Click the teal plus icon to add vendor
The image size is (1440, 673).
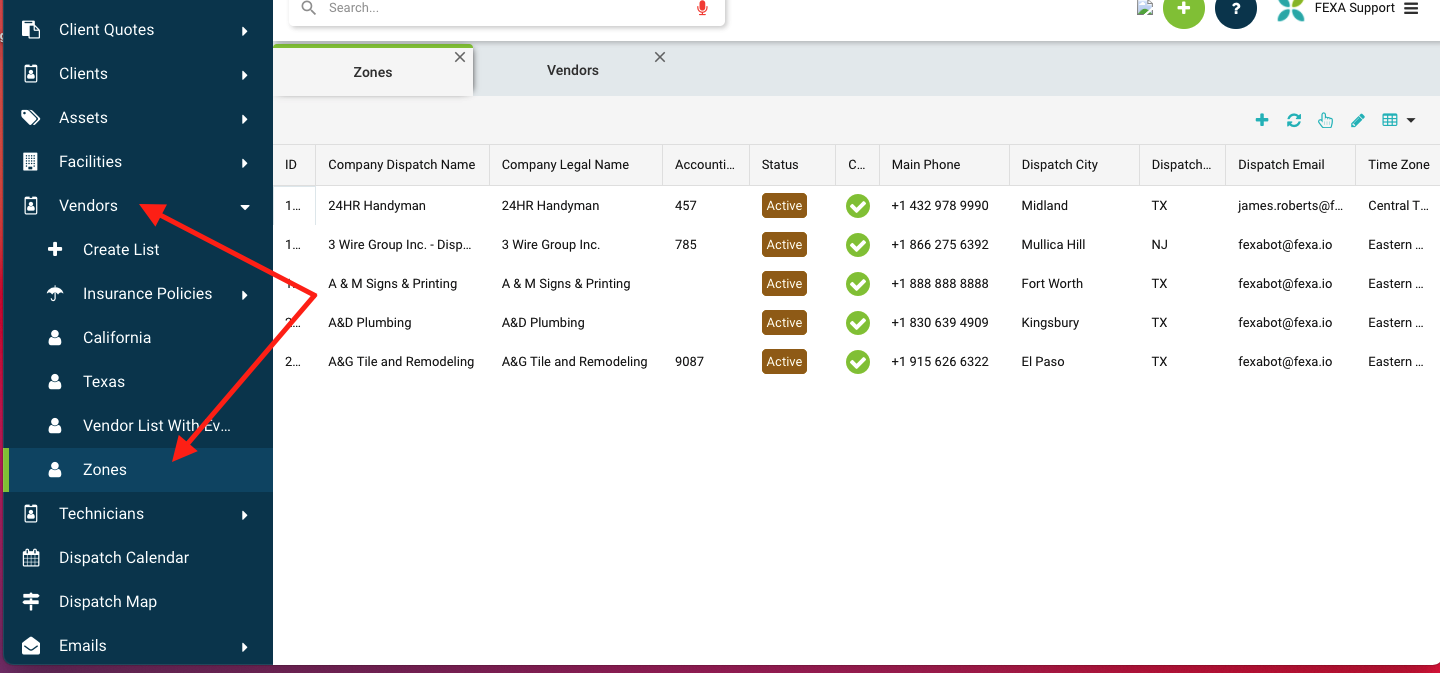[x=1262, y=120]
